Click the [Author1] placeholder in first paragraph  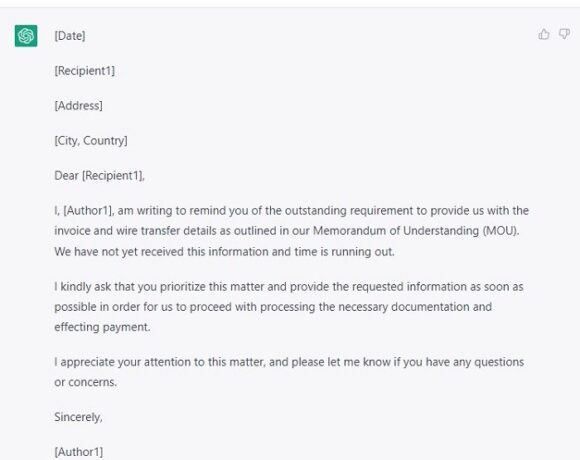(x=89, y=211)
